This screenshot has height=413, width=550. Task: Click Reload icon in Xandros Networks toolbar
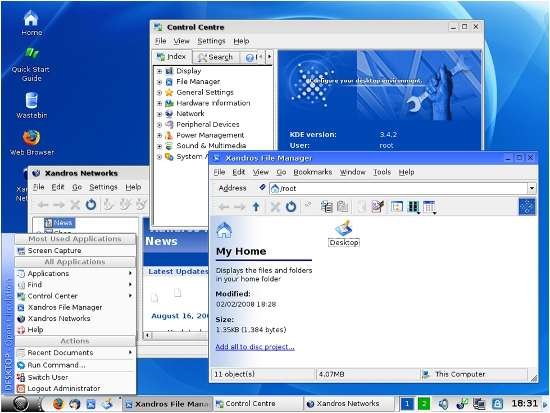coord(91,204)
